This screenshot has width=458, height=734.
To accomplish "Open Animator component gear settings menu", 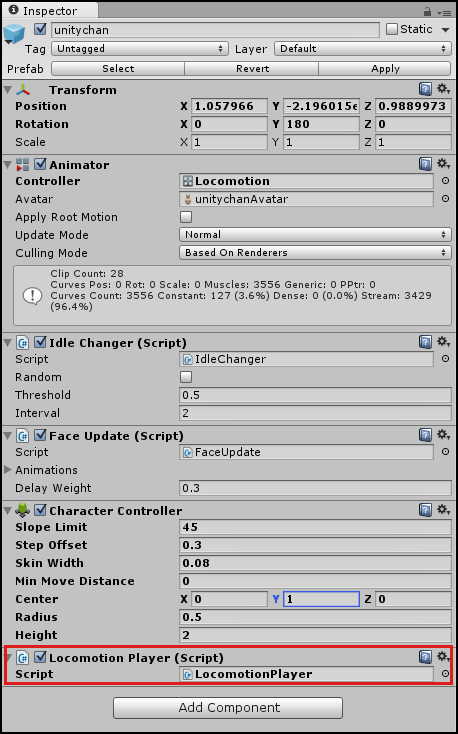I will click(x=443, y=163).
